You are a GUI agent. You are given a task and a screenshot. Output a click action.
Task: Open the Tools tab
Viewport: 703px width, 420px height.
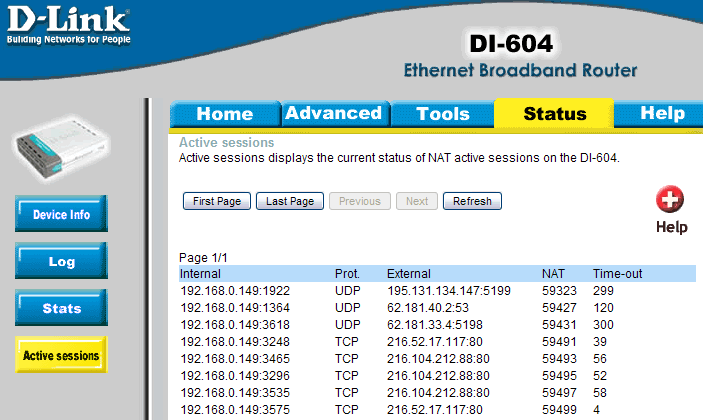[443, 114]
